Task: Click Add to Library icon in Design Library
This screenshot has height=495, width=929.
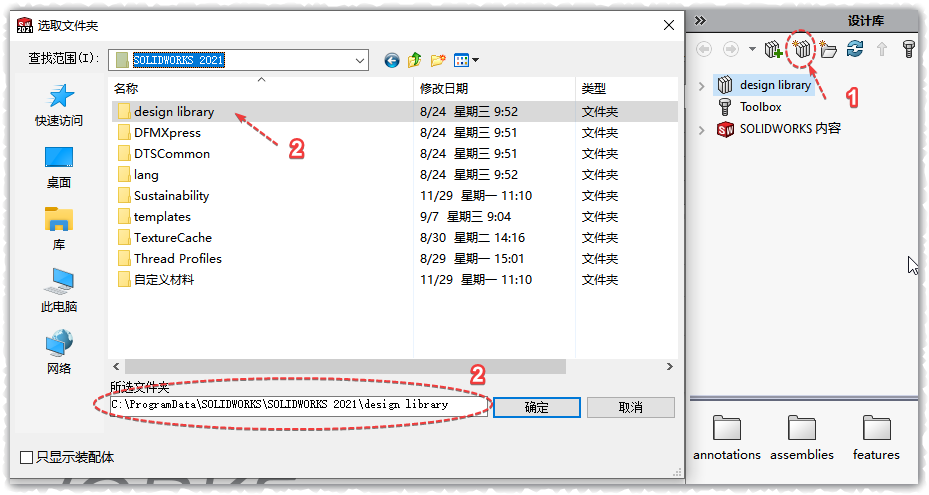Action: [773, 49]
